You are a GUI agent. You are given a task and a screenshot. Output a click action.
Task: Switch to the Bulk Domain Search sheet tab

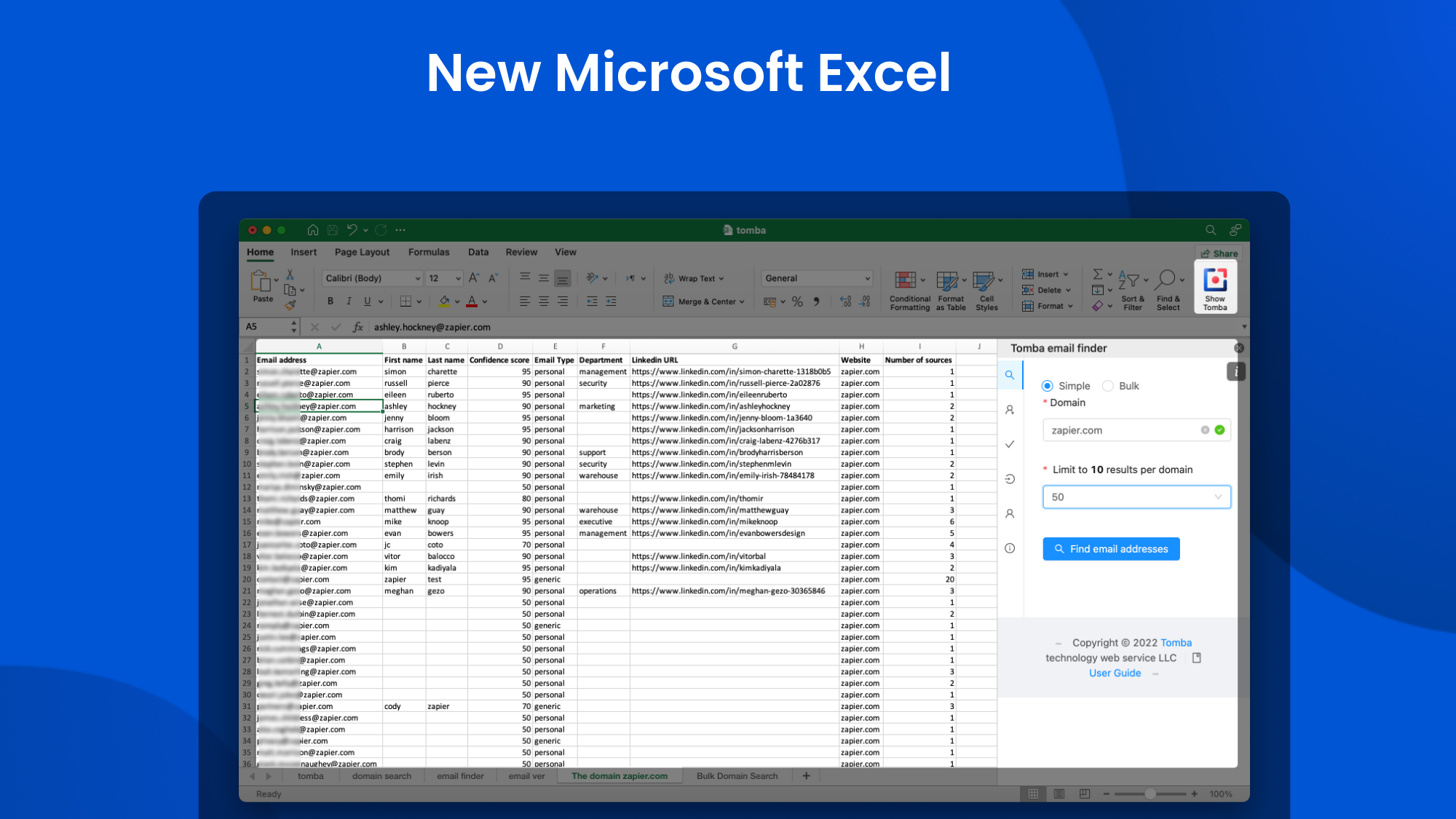(x=737, y=776)
